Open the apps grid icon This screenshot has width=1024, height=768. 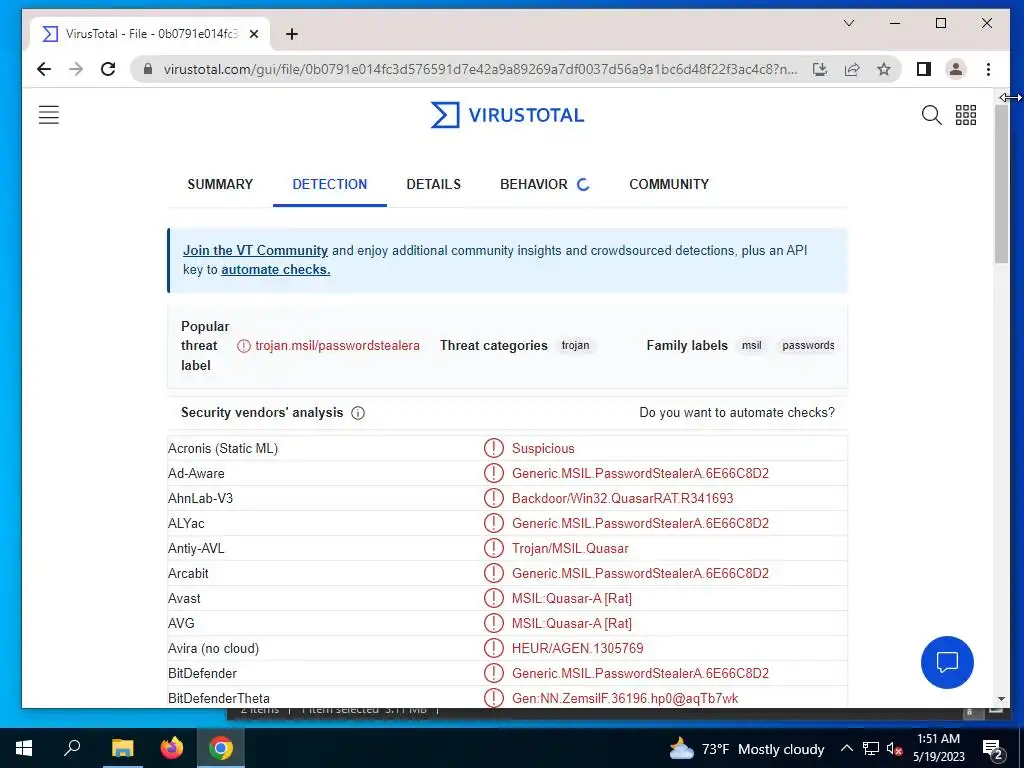pyautogui.click(x=966, y=115)
